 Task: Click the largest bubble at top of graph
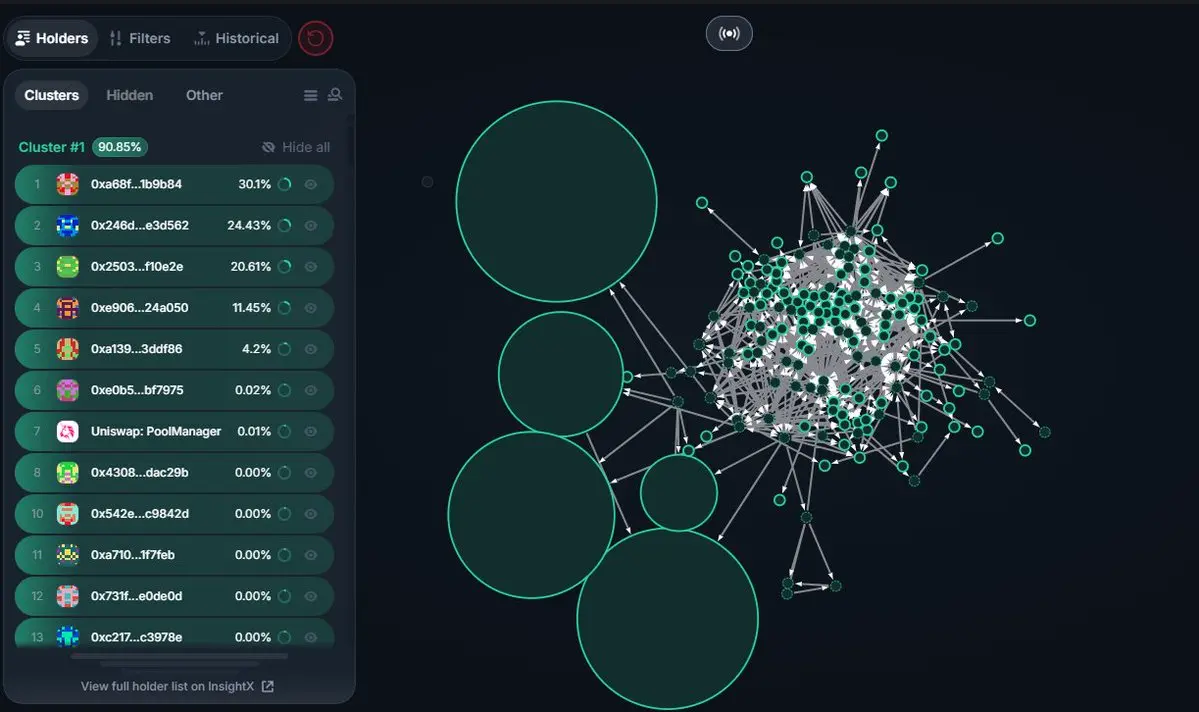(x=556, y=201)
